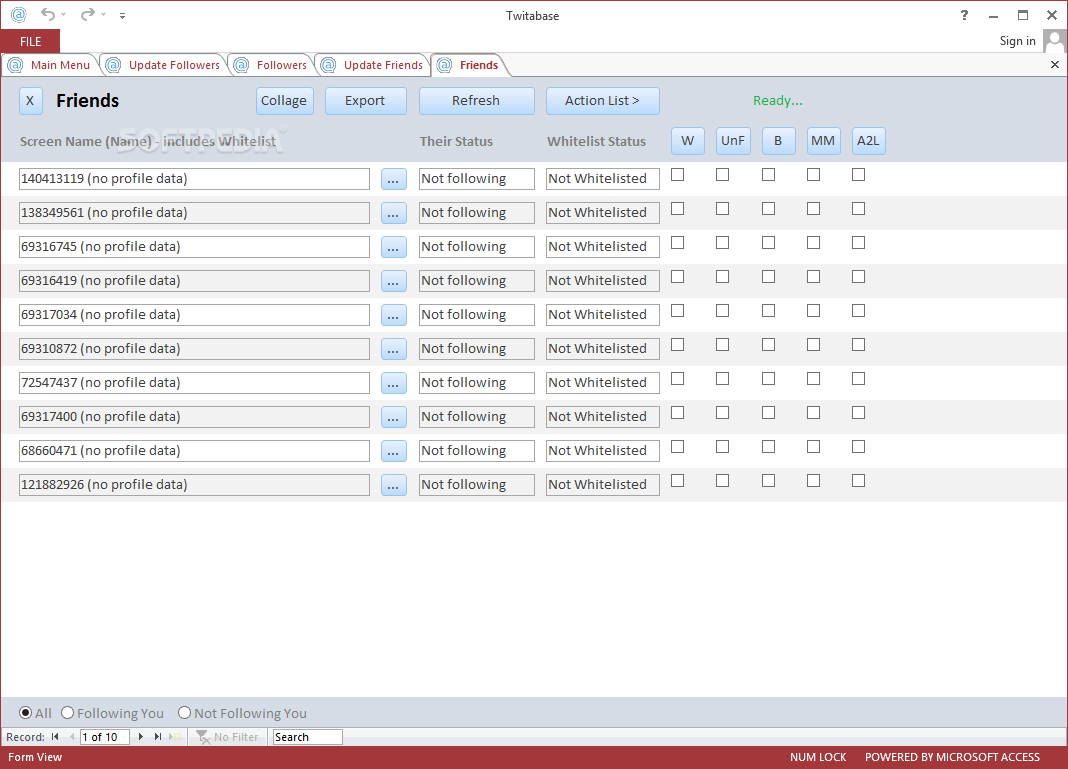1068x769 pixels.
Task: Open details button for 121882926 row
Action: tap(393, 486)
